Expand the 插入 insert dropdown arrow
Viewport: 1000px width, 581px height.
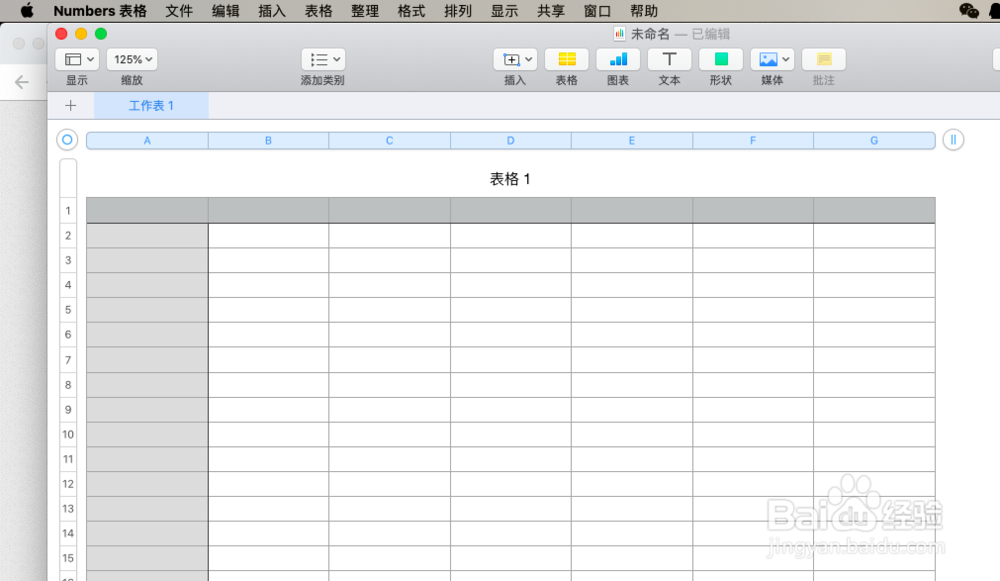[527, 58]
